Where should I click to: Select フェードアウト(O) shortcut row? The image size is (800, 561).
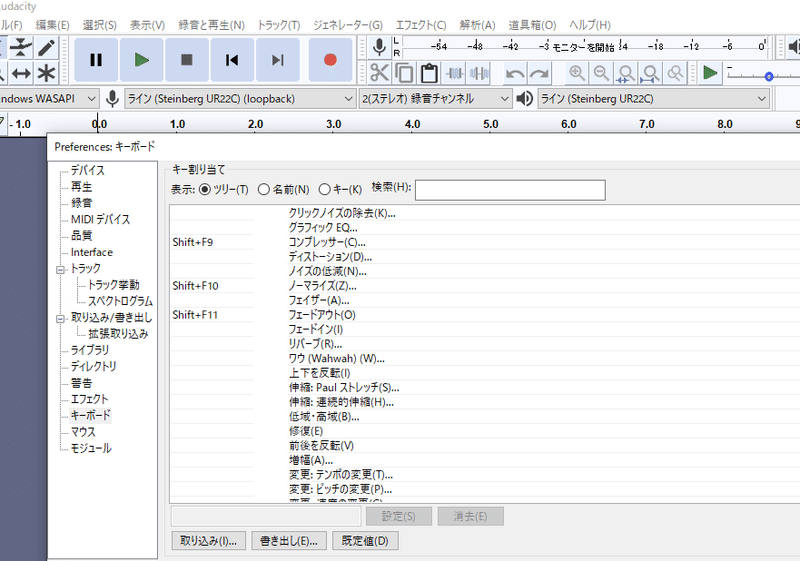485,315
